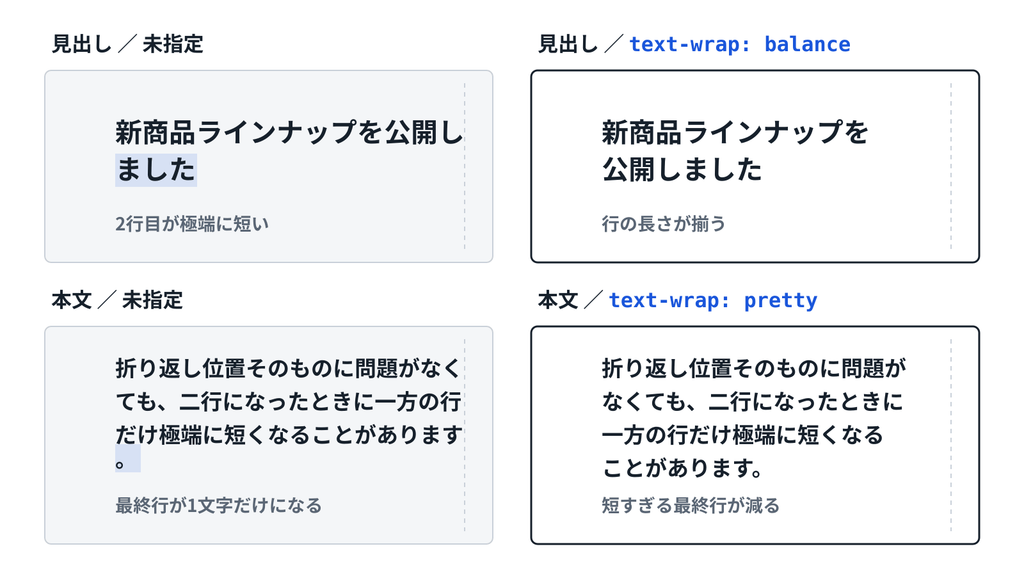Image resolution: width=1024 pixels, height=576 pixels.
Task: Click the heading '新商品ラインナップを公開し' in the unset card
Action: (x=289, y=133)
